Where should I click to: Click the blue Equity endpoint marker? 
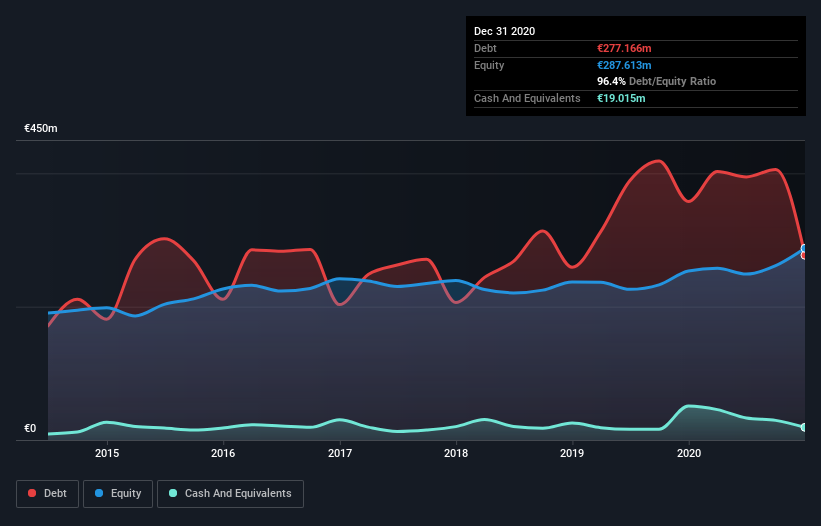click(x=804, y=249)
